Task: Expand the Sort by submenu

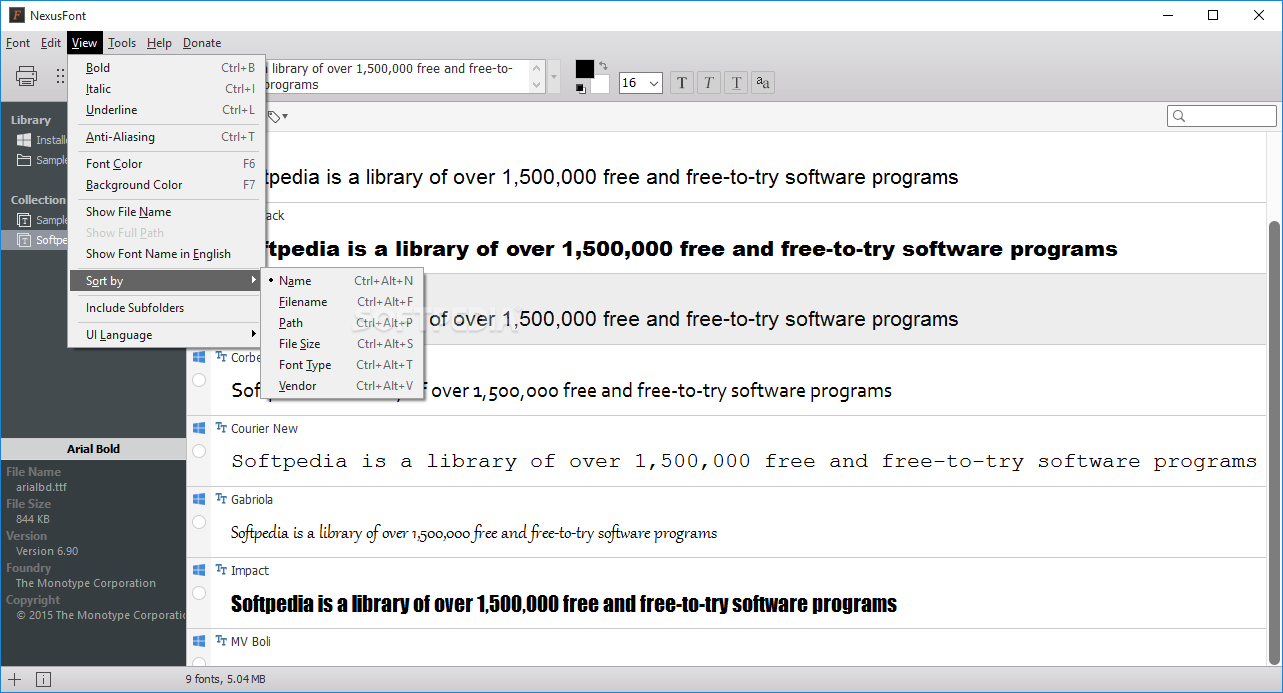Action: tap(167, 281)
